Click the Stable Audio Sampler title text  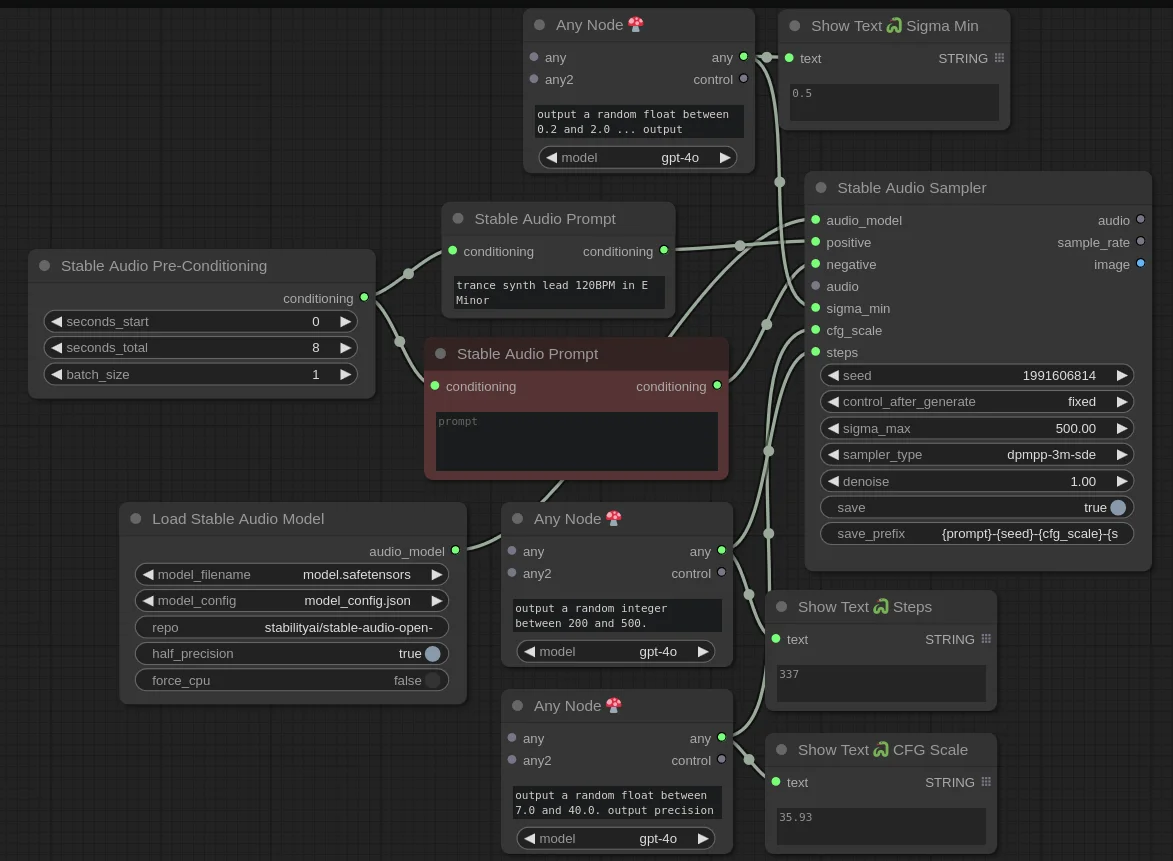[911, 188]
